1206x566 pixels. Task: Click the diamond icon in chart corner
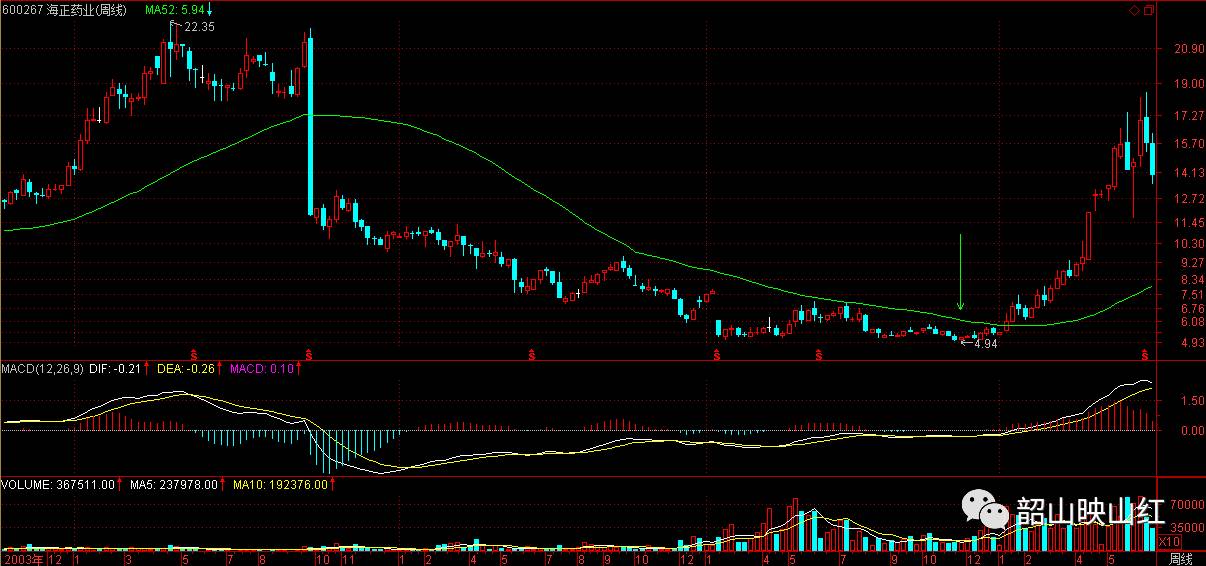click(x=1134, y=10)
